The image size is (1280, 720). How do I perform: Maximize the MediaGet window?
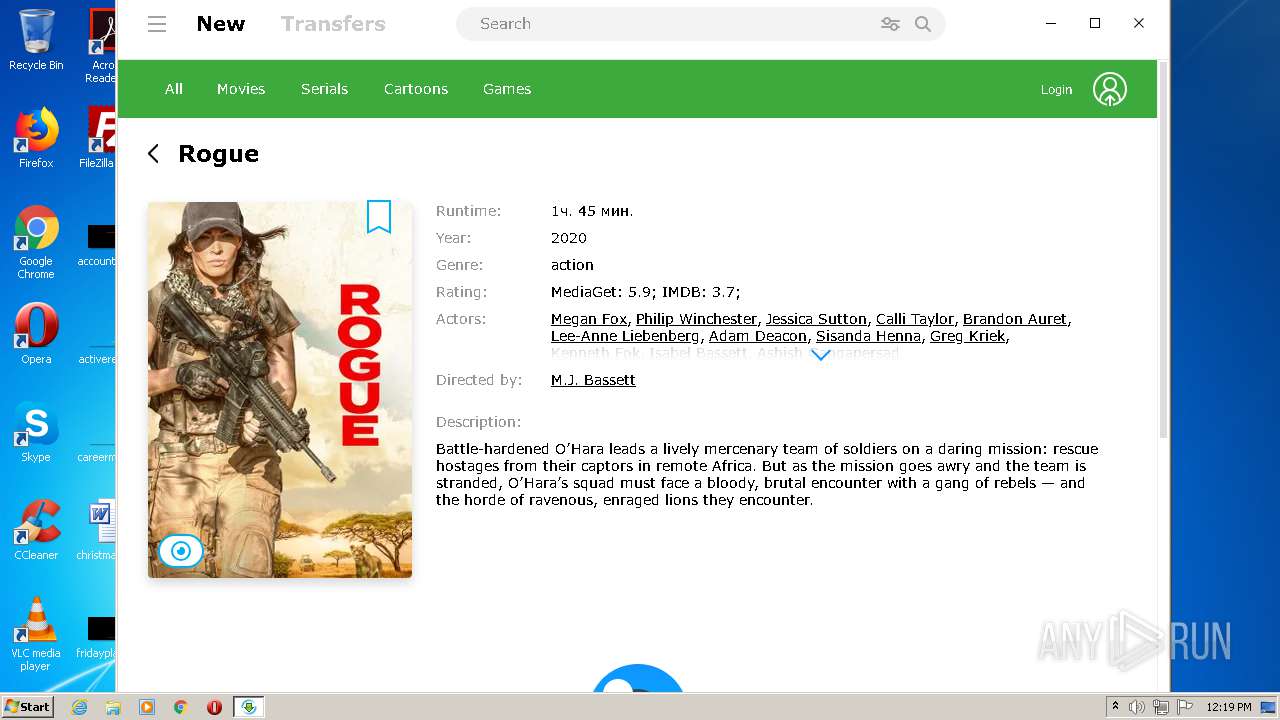point(1095,23)
